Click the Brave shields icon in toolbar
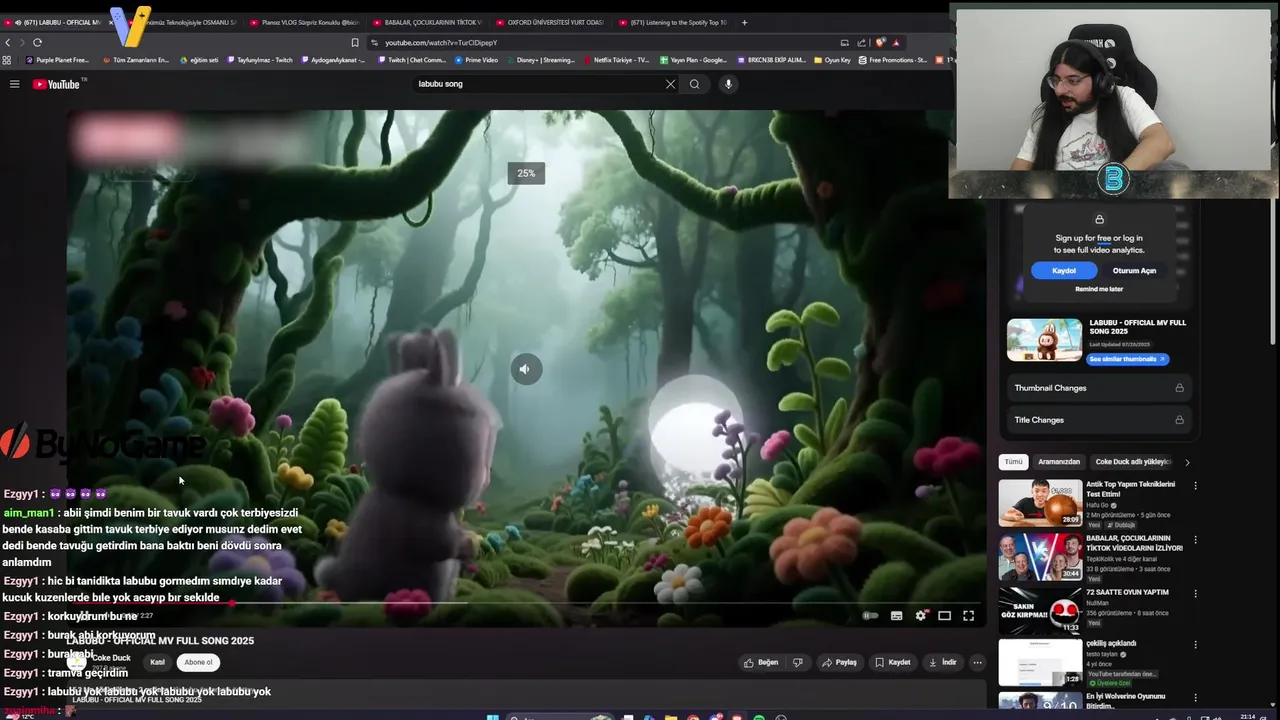Viewport: 1280px width, 720px height. click(880, 42)
